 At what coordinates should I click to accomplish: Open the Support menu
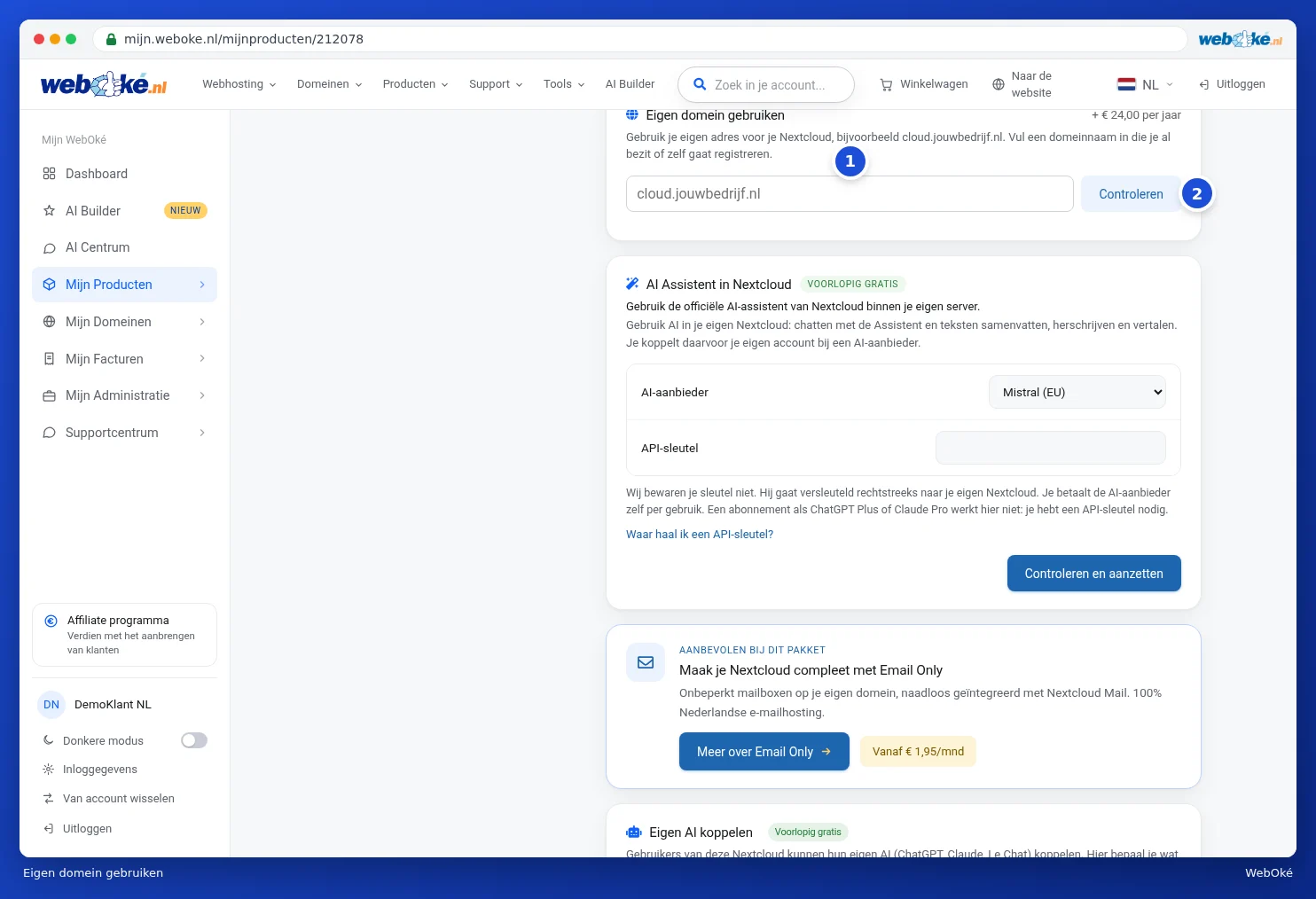(496, 84)
